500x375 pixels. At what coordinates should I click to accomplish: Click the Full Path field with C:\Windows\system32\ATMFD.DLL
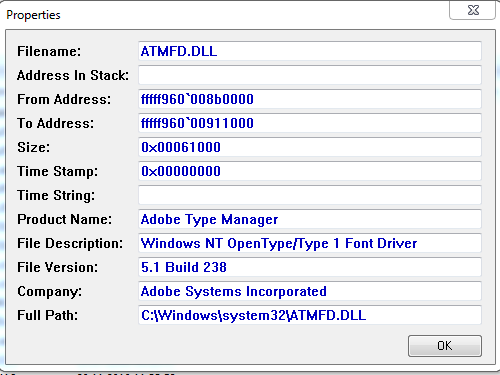[310, 315]
